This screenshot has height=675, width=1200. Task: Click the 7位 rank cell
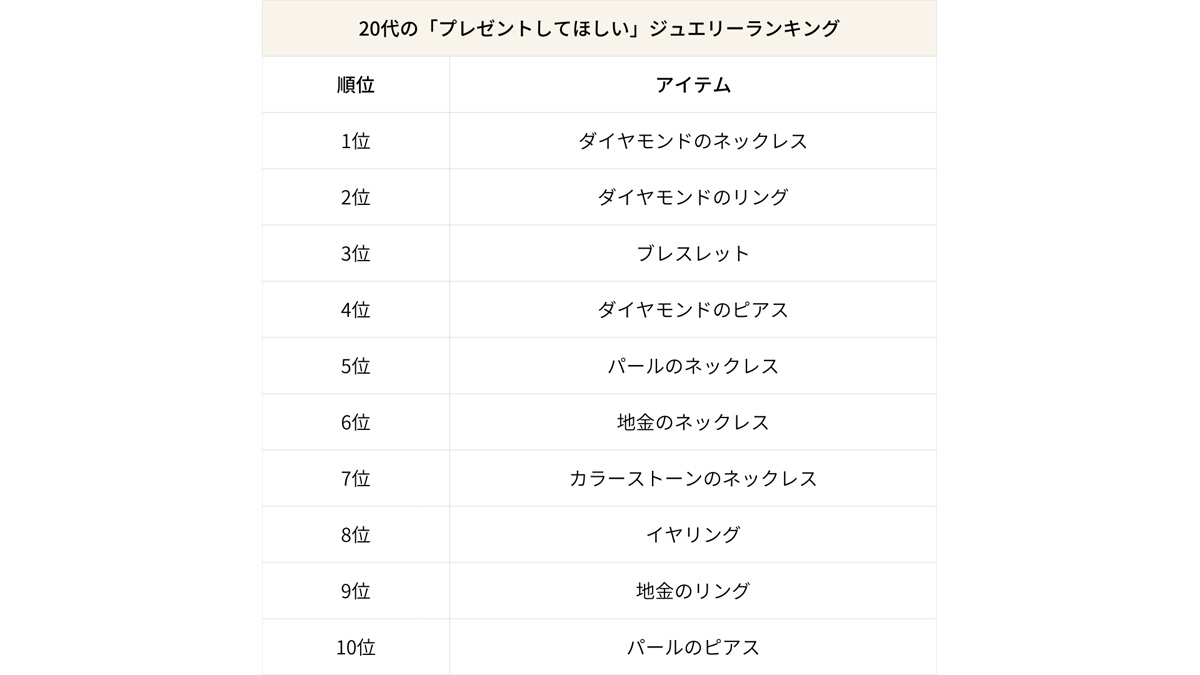355,478
